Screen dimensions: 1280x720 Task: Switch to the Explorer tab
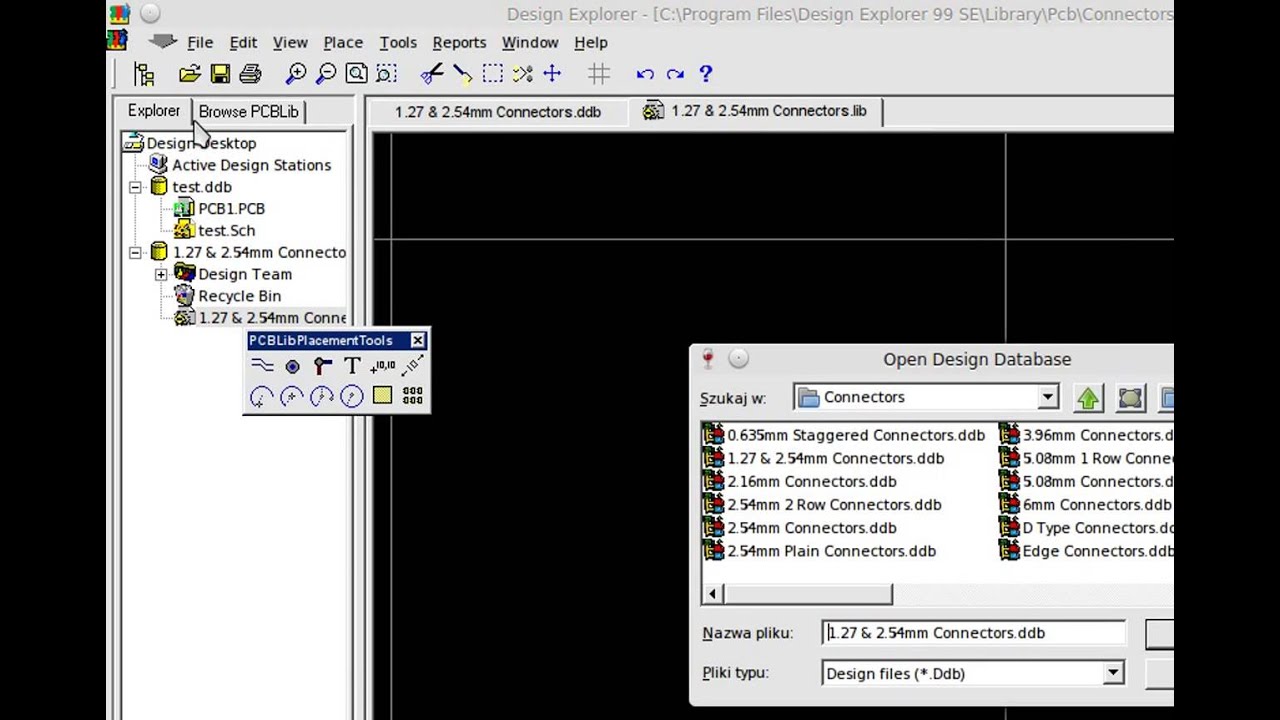pyautogui.click(x=154, y=111)
